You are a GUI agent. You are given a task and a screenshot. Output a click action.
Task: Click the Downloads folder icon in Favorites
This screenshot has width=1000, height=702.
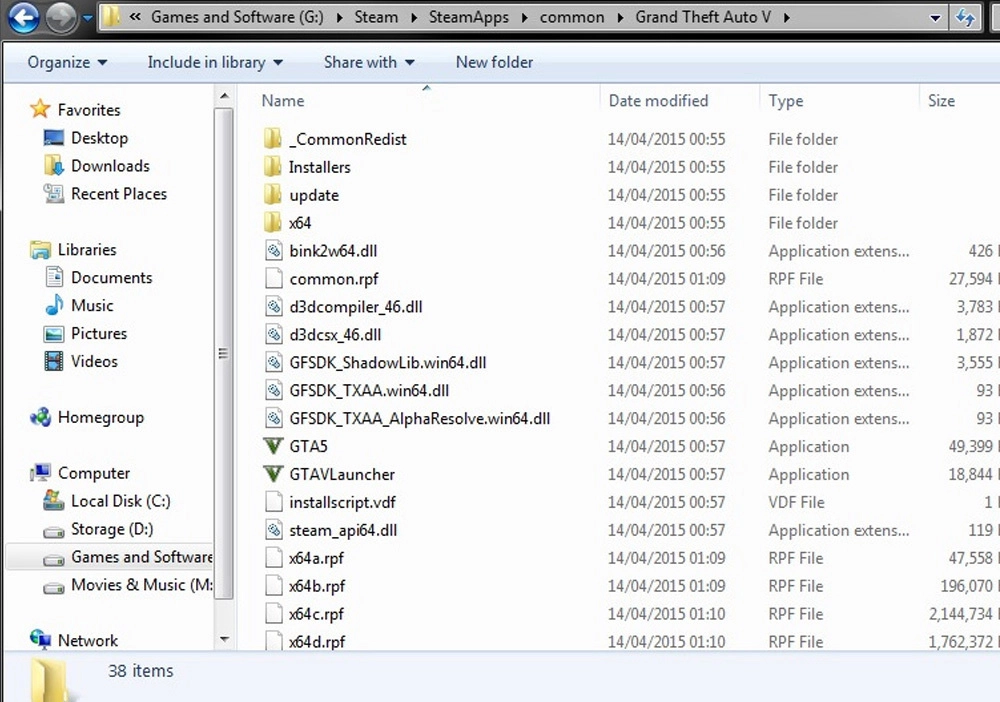[54, 166]
